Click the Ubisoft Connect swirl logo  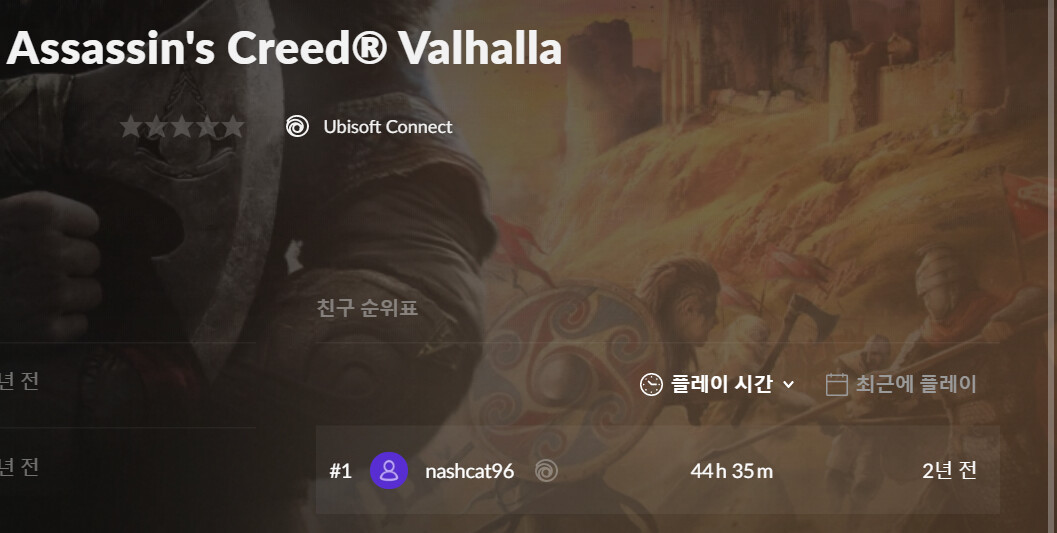pos(297,127)
